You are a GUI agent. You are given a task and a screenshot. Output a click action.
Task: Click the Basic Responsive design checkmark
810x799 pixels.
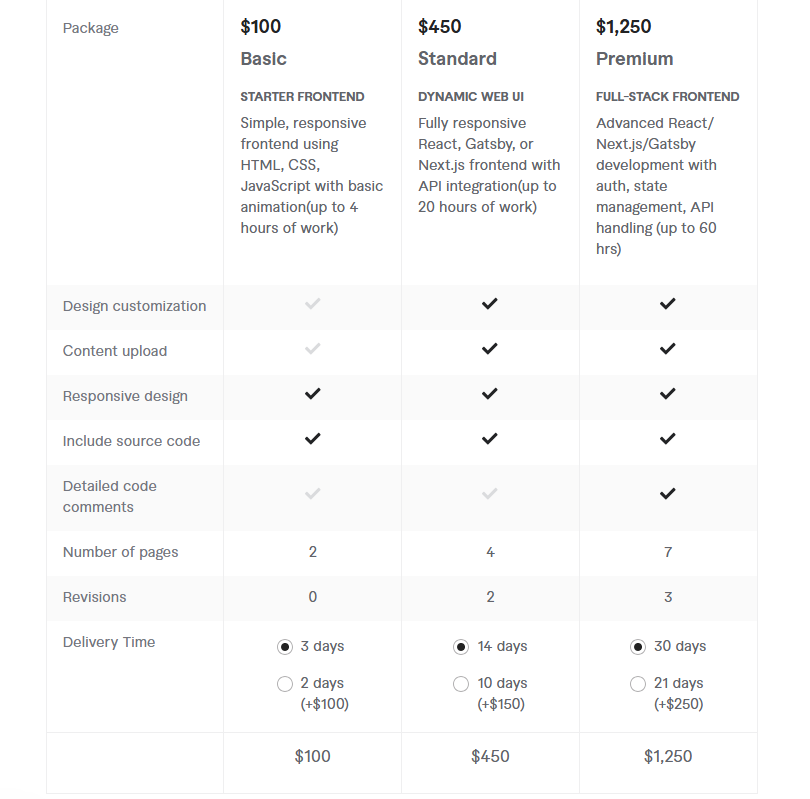[x=313, y=394]
